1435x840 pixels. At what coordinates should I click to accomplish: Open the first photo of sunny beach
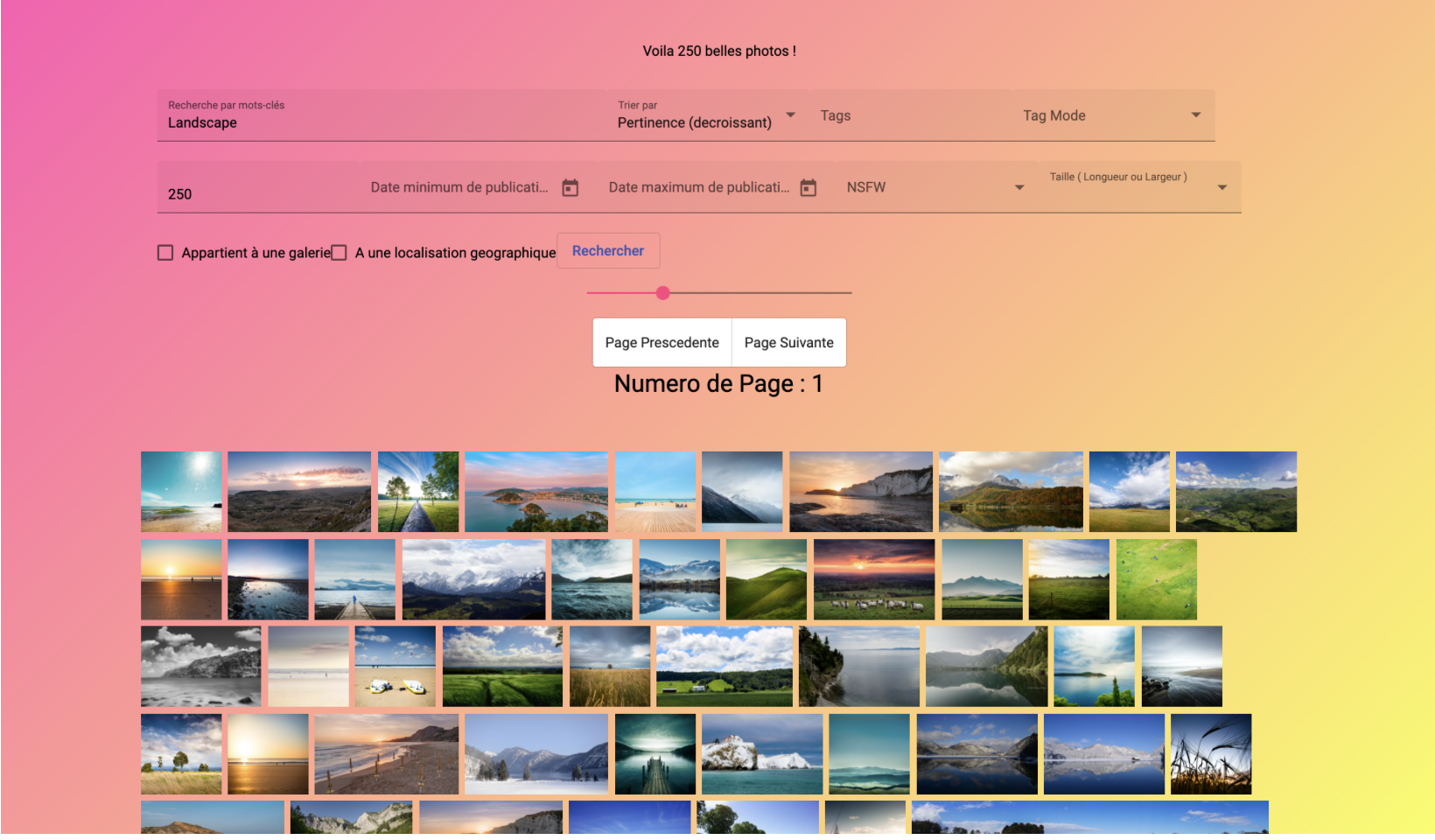point(181,492)
